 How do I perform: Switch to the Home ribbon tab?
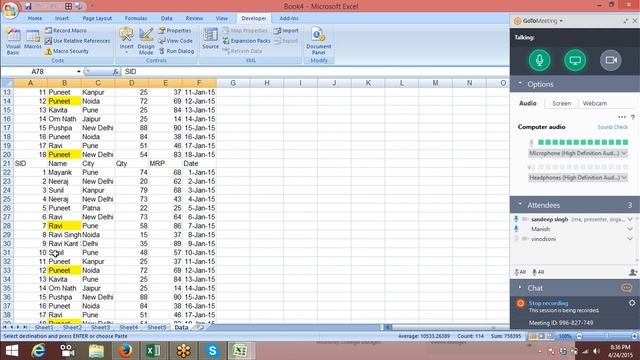coord(35,18)
